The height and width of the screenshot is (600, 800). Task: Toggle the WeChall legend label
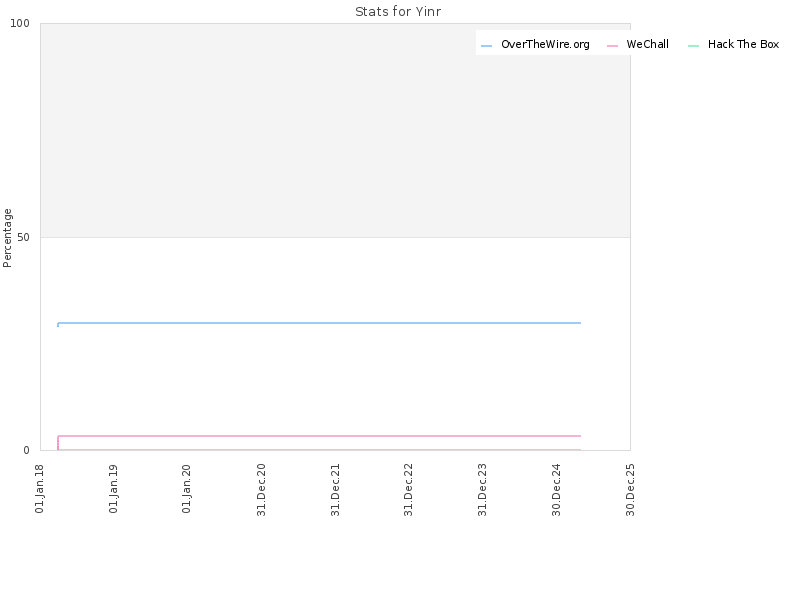(647, 44)
